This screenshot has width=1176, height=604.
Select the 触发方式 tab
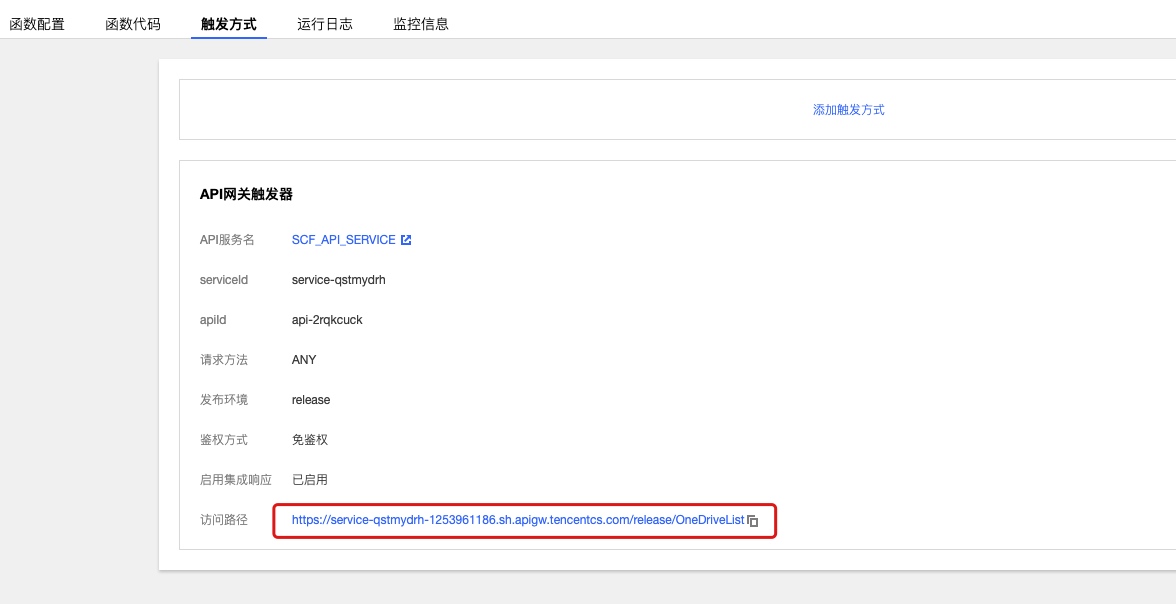(229, 24)
